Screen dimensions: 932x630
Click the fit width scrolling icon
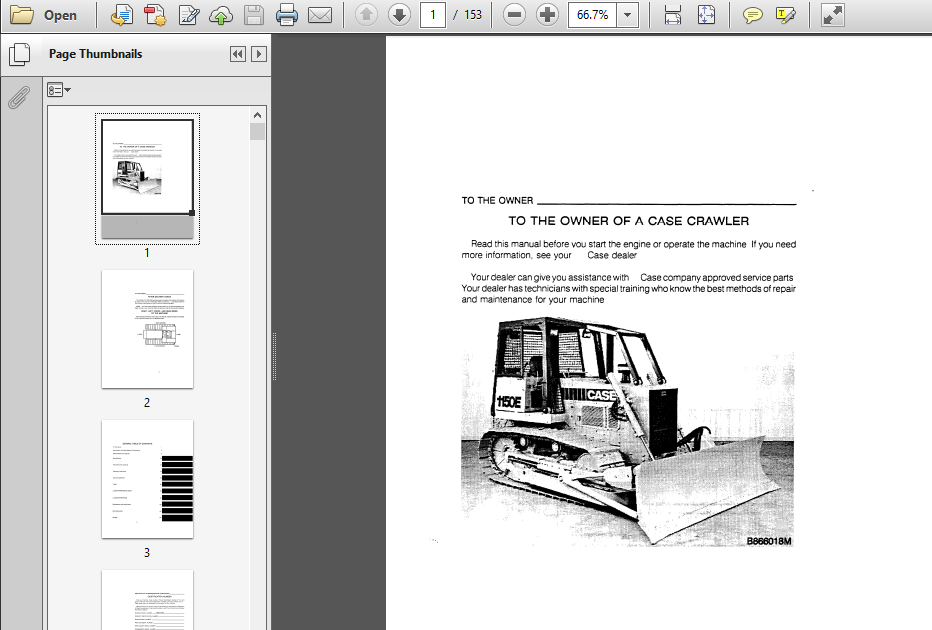click(673, 15)
